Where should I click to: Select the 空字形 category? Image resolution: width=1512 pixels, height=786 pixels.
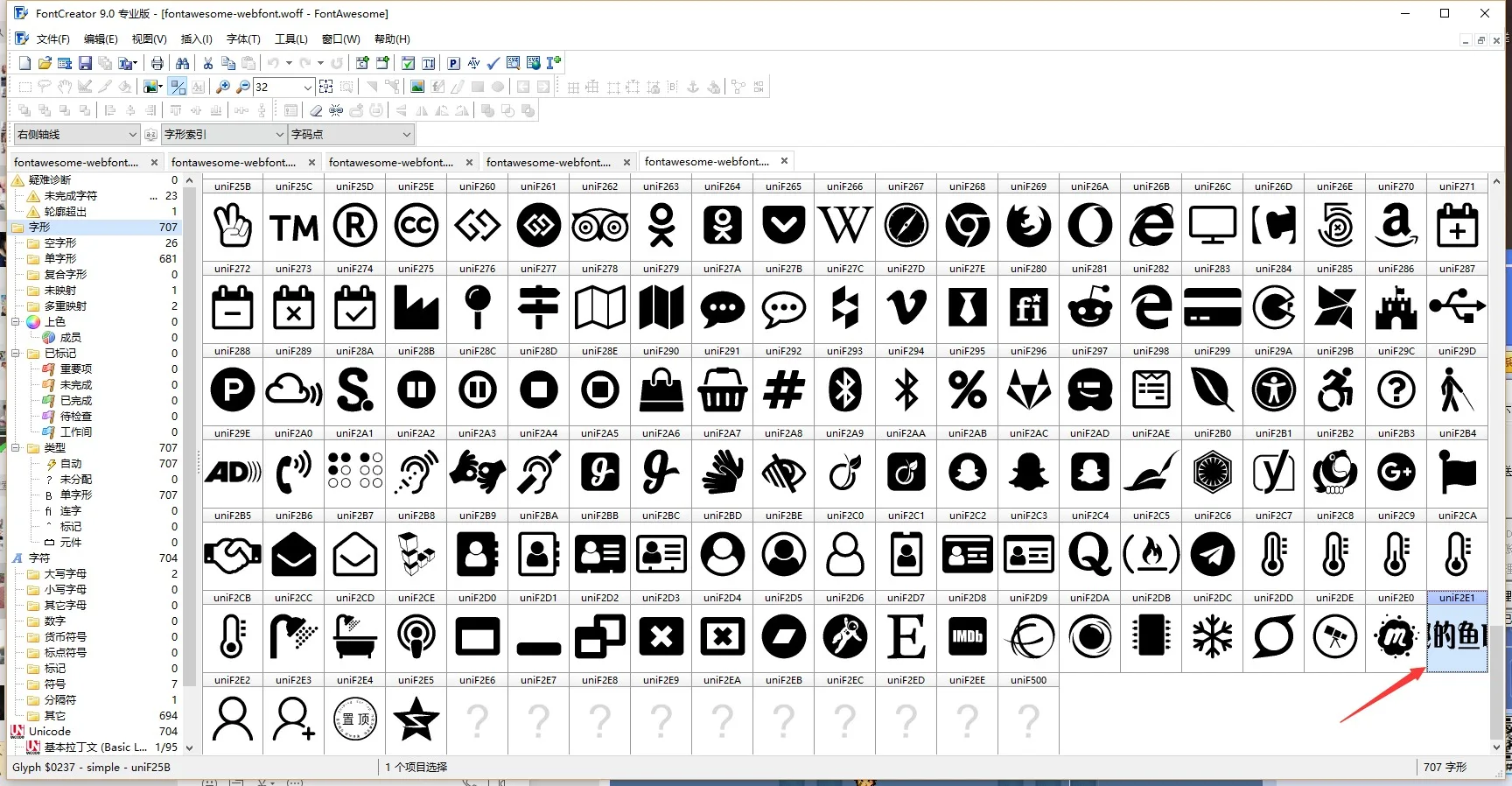coord(60,243)
